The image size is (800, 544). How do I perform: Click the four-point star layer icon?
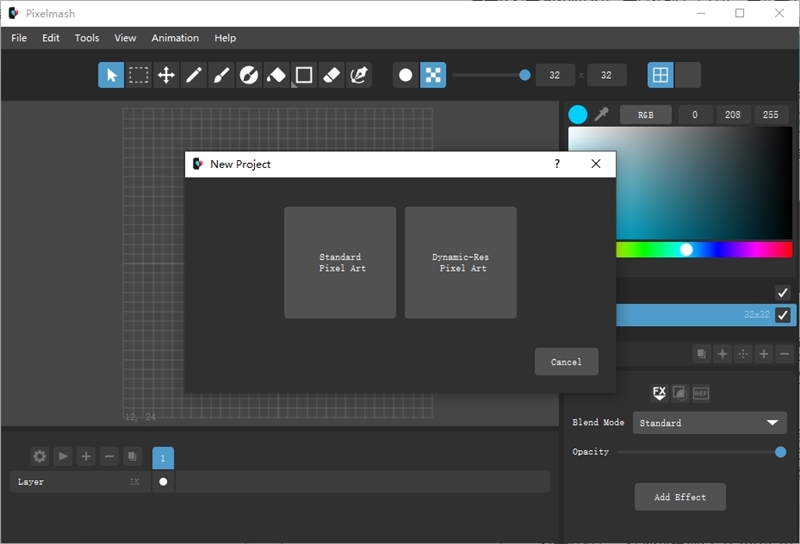(722, 354)
